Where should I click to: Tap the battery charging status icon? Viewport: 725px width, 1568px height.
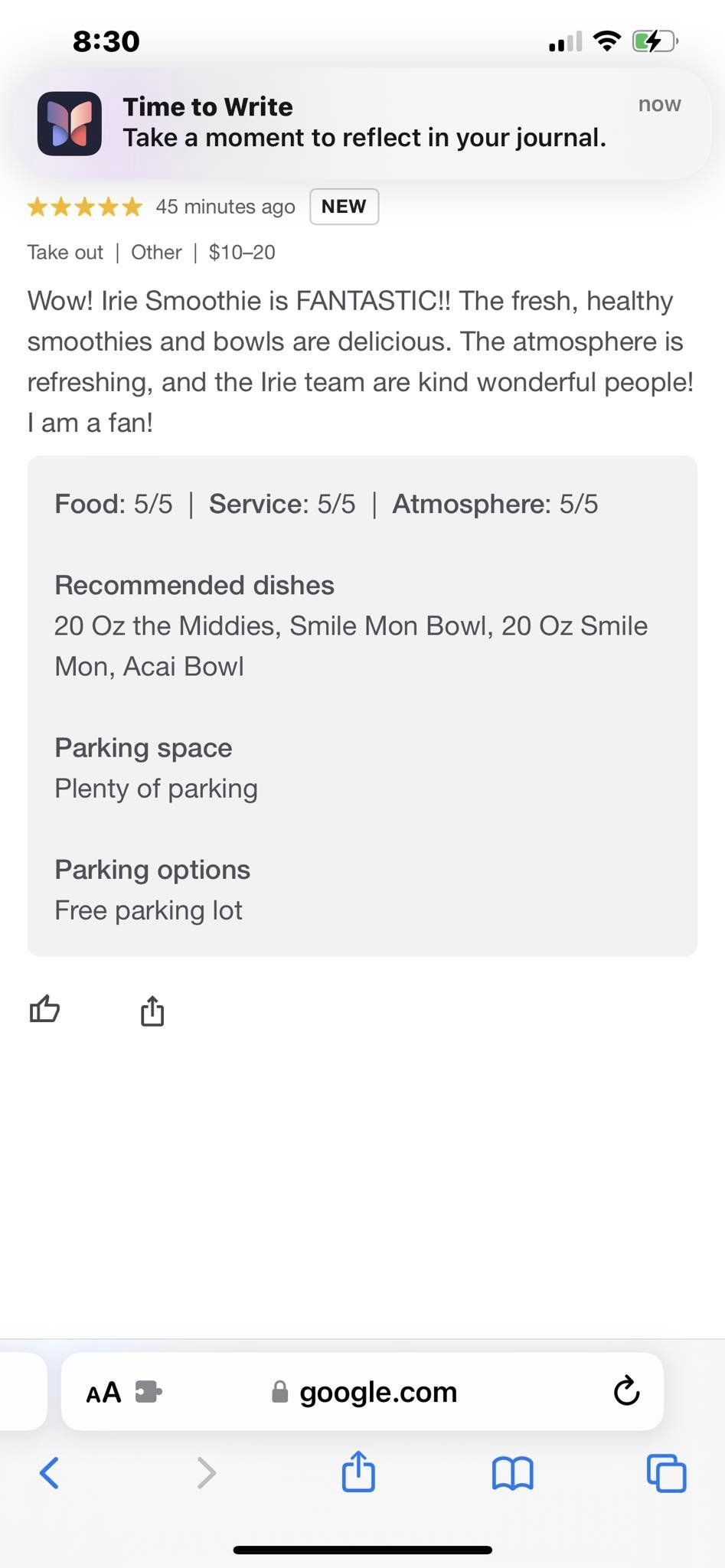[655, 41]
